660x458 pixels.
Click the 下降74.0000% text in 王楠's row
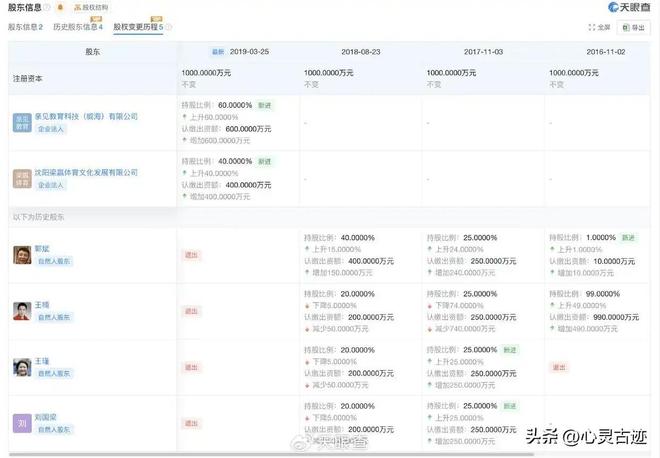[459, 306]
